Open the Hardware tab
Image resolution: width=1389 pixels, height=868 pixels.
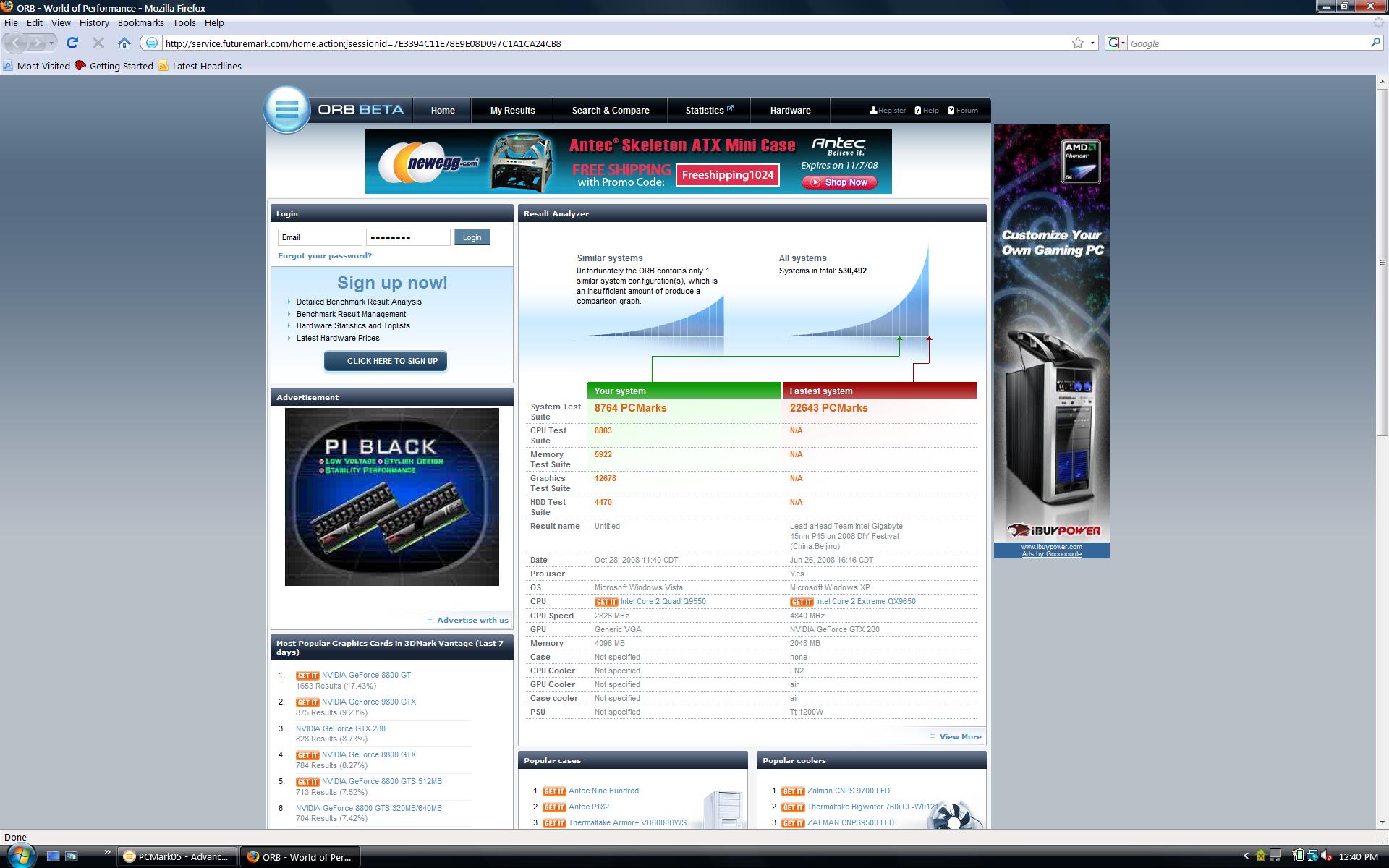point(790,111)
